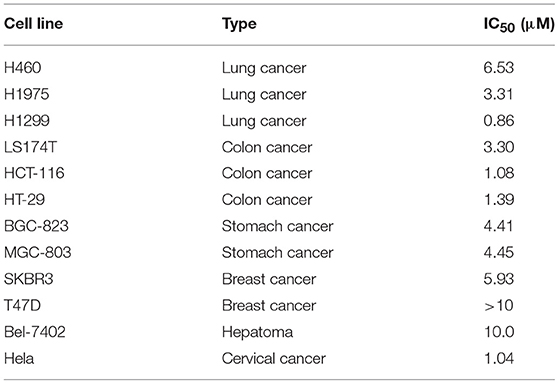Screen dimensions: 558x383
Task: Click the Cell line column header
Action: 33,24
